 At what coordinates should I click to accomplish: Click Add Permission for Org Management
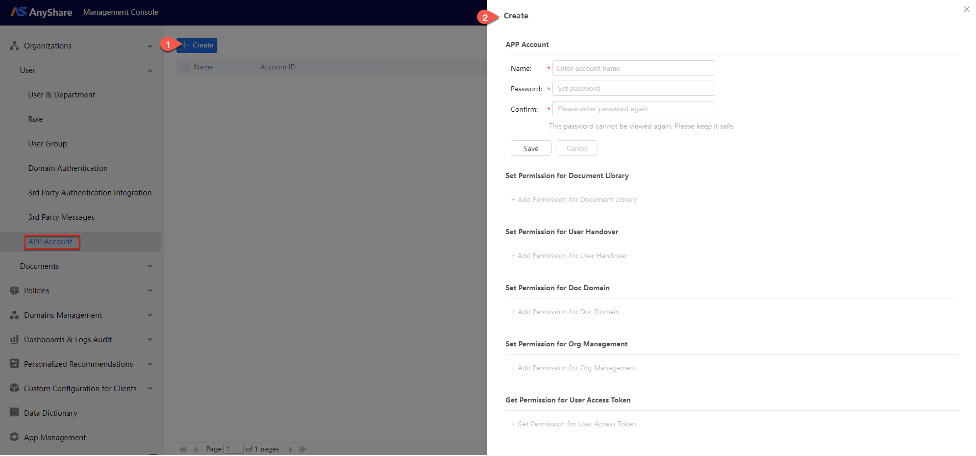(574, 368)
